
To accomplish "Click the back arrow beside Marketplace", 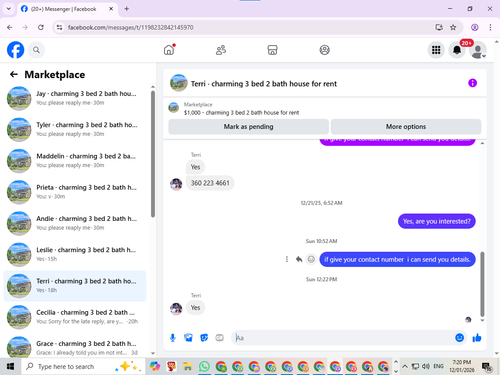I will [14, 74].
